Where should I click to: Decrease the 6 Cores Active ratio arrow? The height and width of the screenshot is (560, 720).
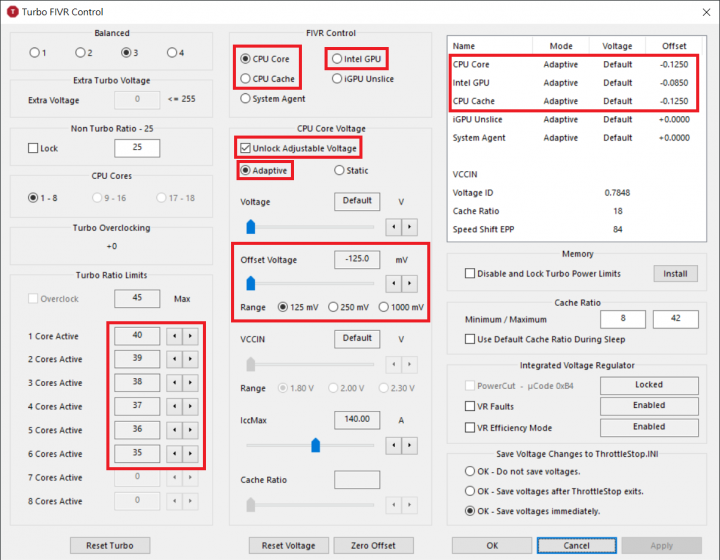pyautogui.click(x=174, y=454)
